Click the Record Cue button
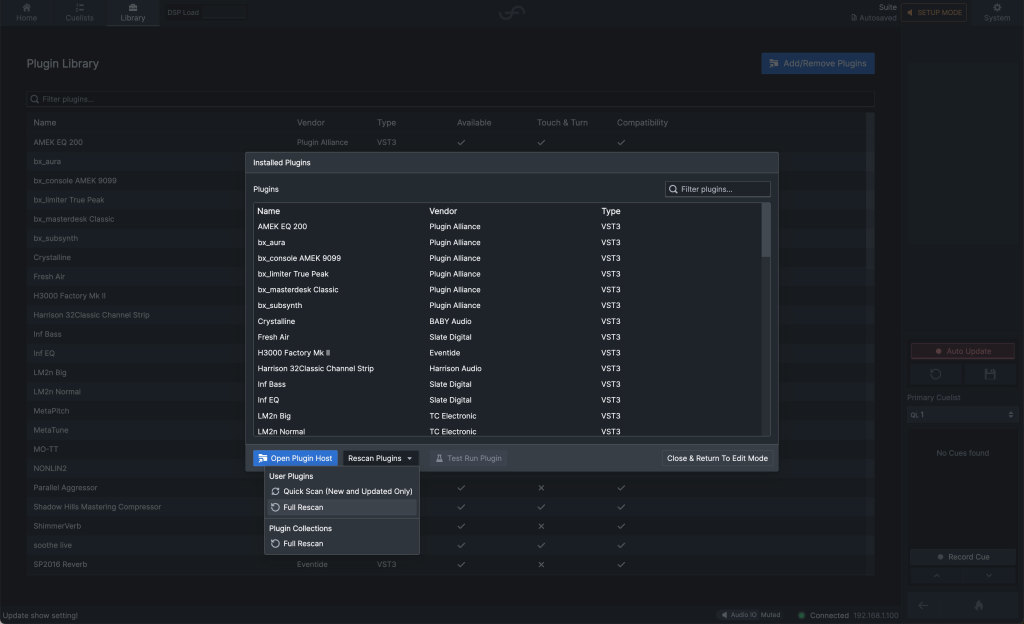Viewport: 1024px width, 624px height. (x=963, y=557)
